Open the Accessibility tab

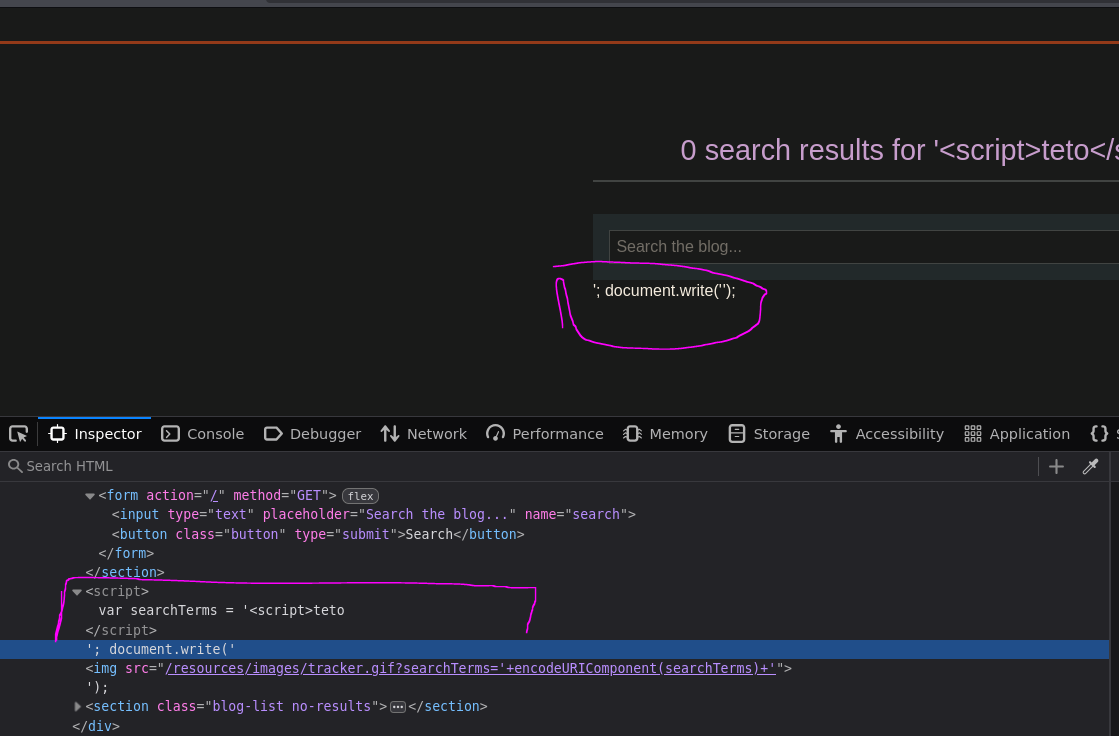pos(886,434)
